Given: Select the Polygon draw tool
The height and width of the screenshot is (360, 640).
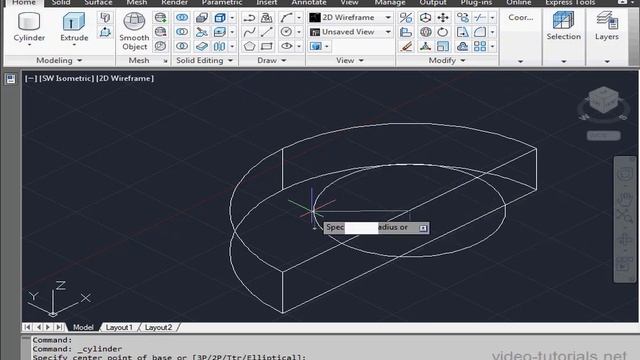Looking at the screenshot, I should [x=249, y=46].
